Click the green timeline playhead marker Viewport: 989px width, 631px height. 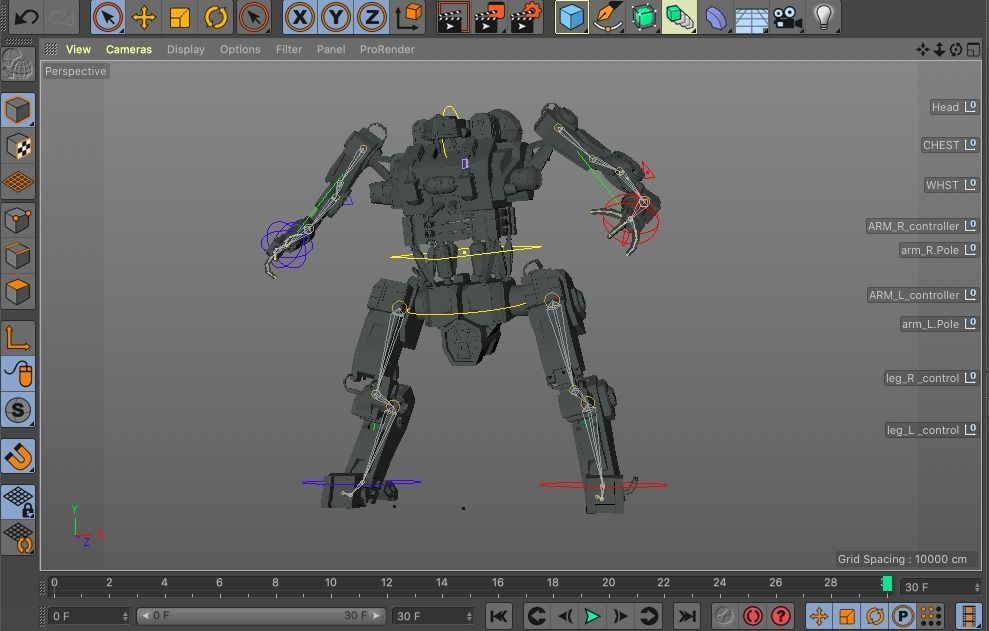coord(887,584)
